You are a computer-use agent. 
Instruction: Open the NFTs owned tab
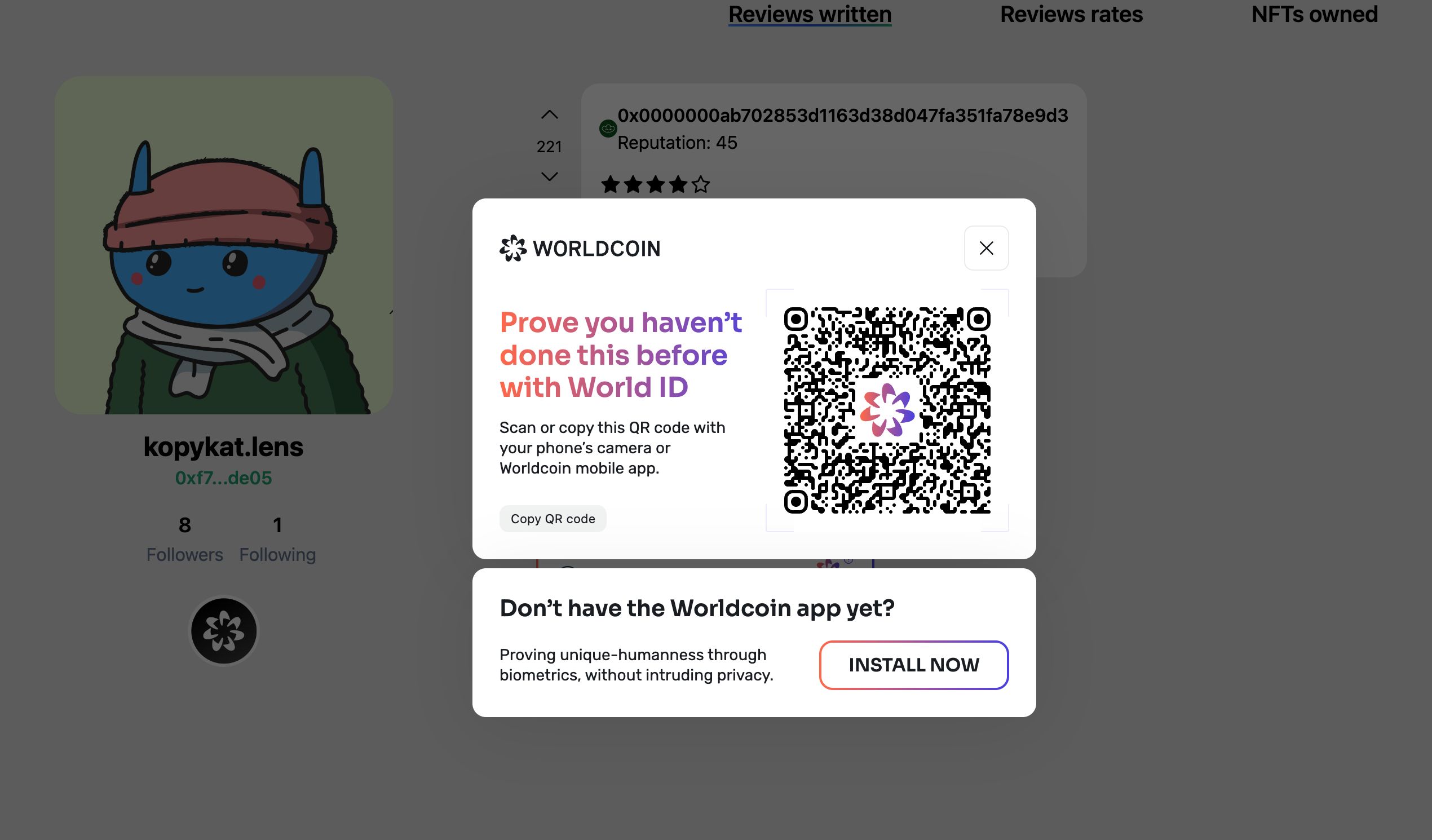(x=1314, y=14)
